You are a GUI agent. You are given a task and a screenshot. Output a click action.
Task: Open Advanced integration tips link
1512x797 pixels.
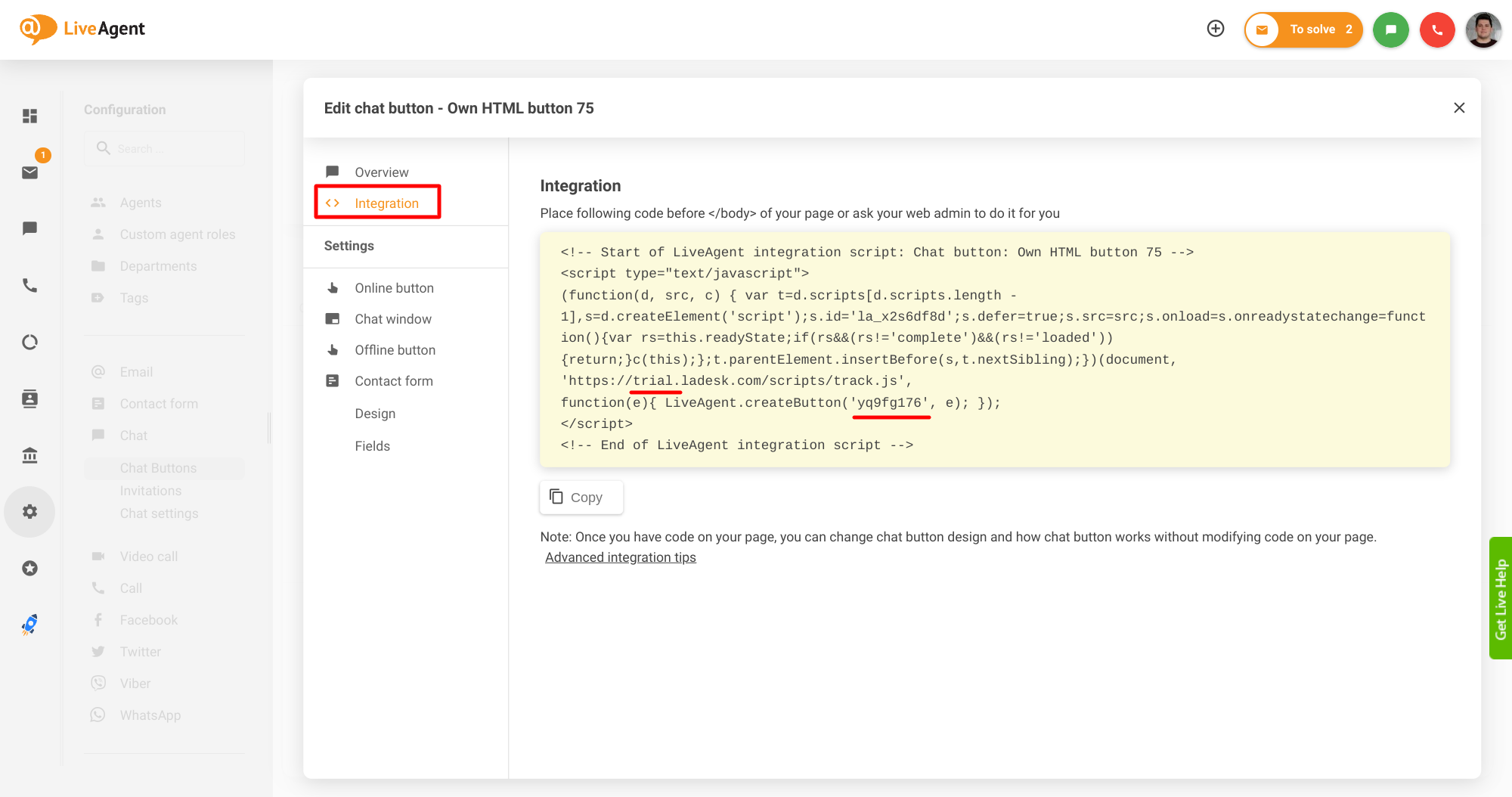coord(620,557)
